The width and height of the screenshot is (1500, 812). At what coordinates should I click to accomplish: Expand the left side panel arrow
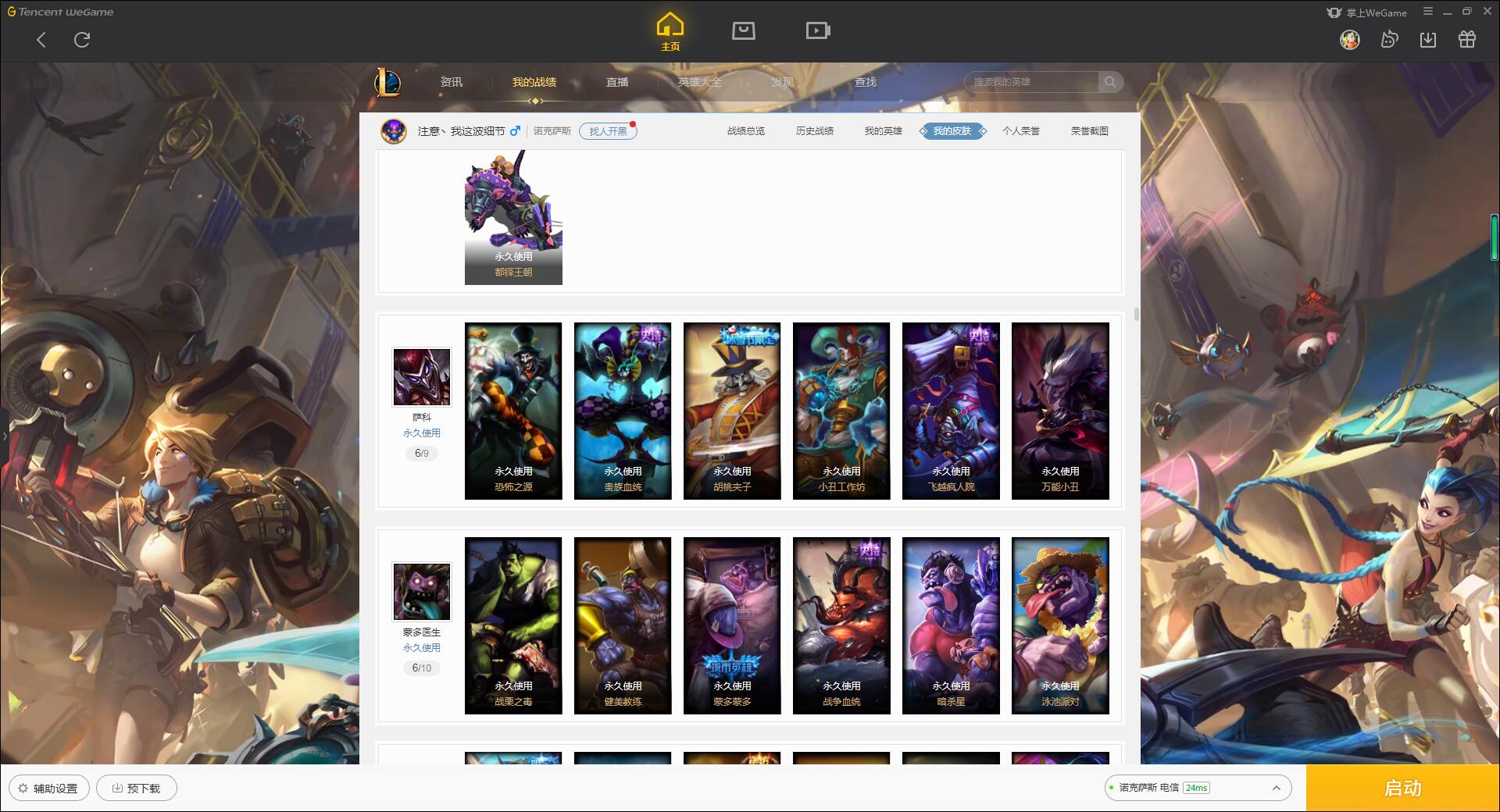pos(4,436)
